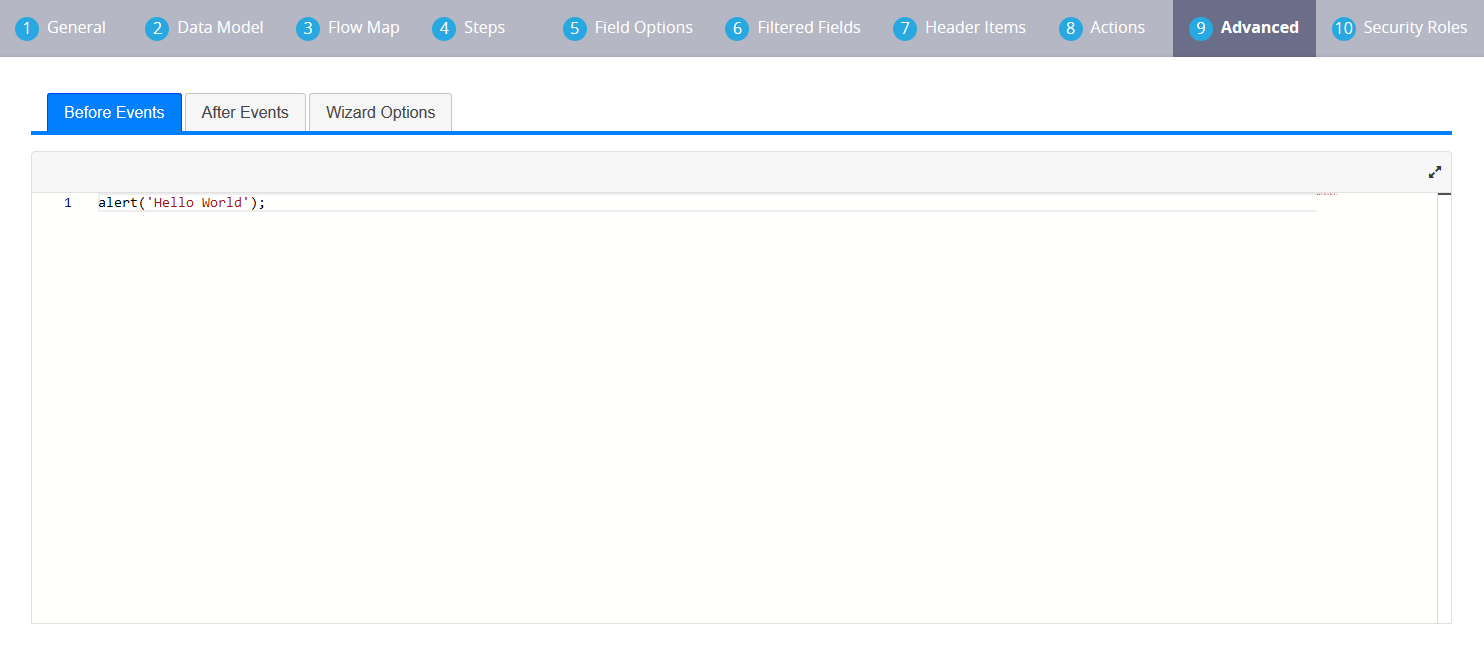1484x660 pixels.
Task: Click the step 2 circle badge
Action: [157, 29]
